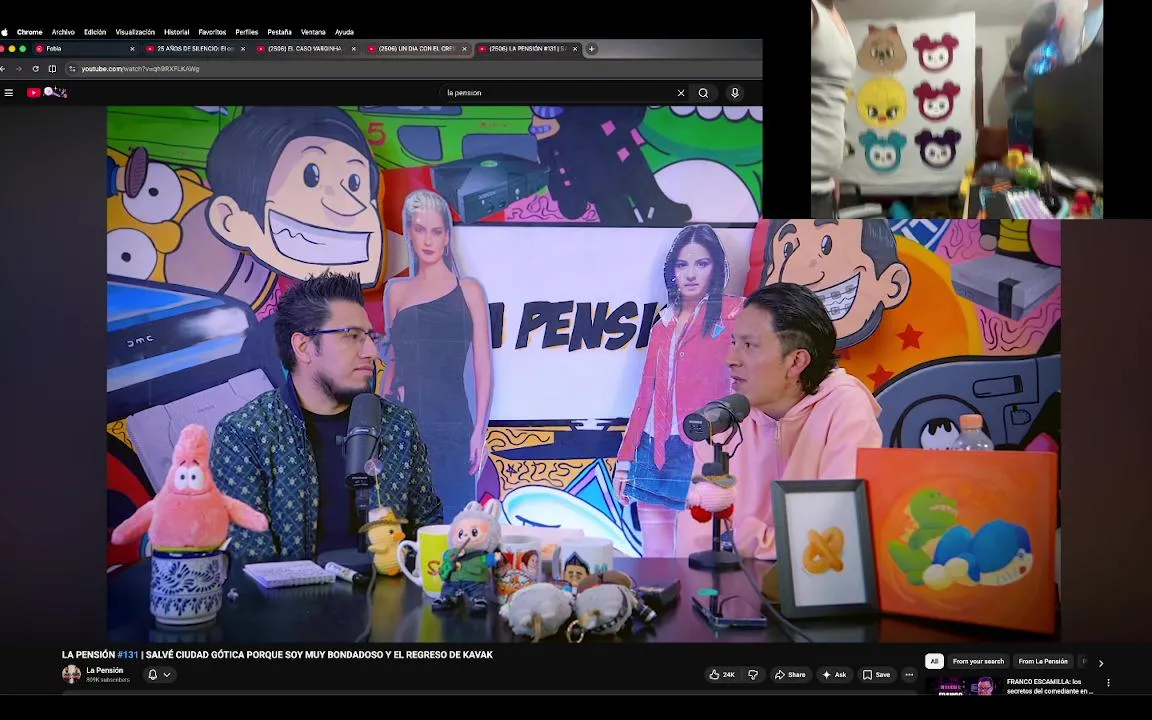Close the 'LA PENSIÓN #131' tab
Viewport: 1152px width, 720px height.
click(575, 48)
